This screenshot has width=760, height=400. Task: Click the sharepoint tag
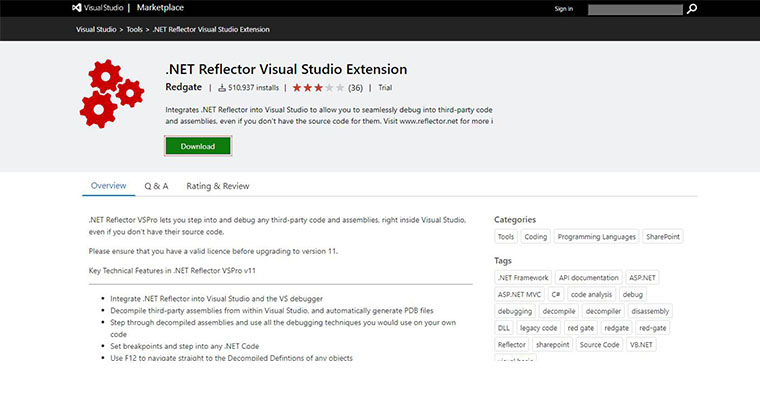[x=553, y=345]
